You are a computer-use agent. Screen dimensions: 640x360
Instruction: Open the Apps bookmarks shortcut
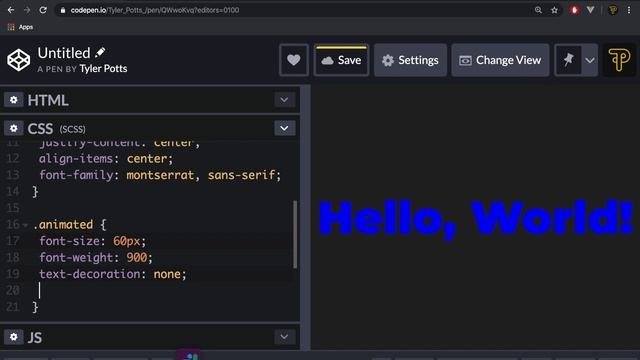(20, 27)
